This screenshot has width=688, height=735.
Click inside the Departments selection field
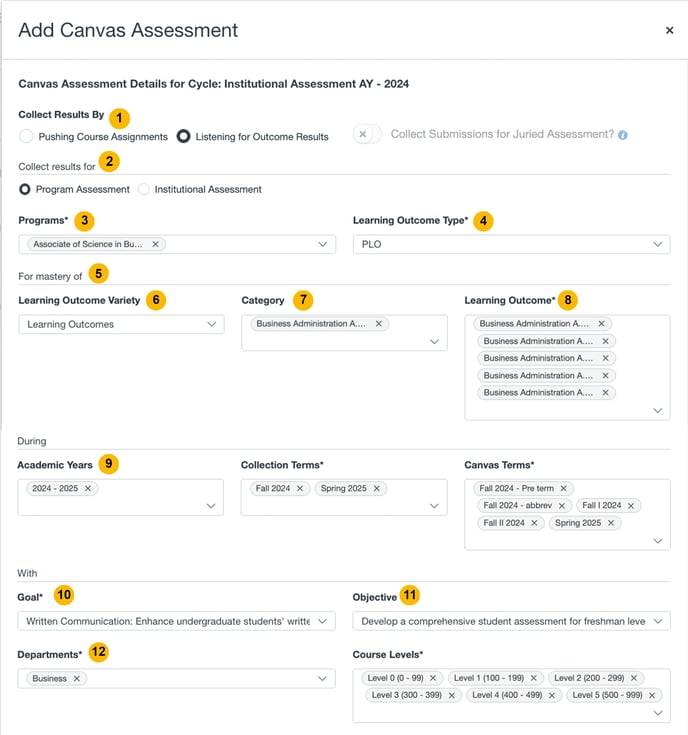point(176,678)
